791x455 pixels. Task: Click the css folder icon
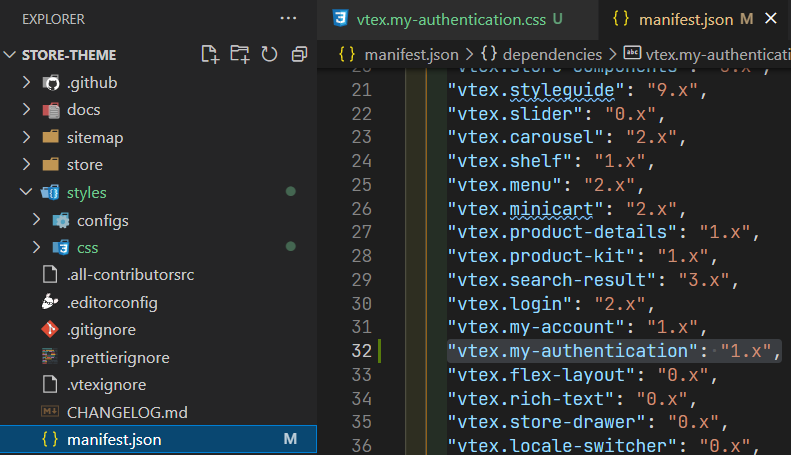pyautogui.click(x=61, y=248)
